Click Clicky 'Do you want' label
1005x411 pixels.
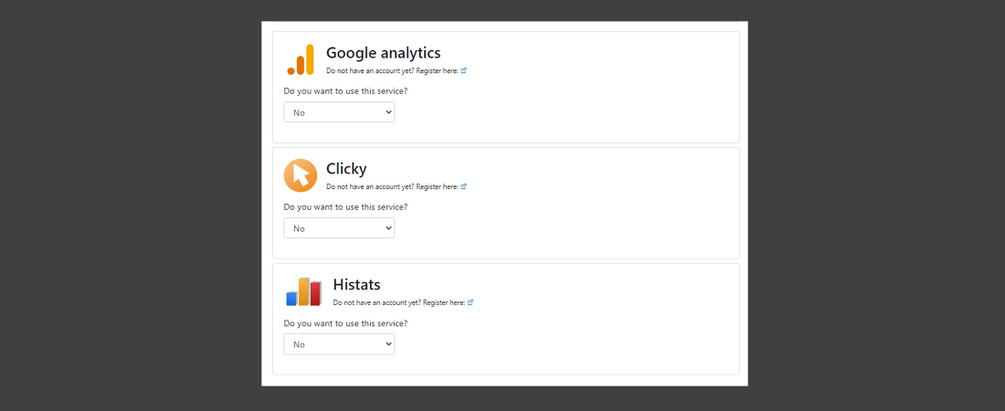click(x=345, y=207)
